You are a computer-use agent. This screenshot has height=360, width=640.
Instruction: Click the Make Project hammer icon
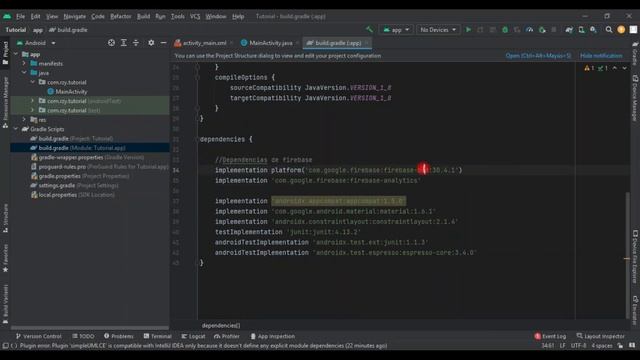click(369, 30)
